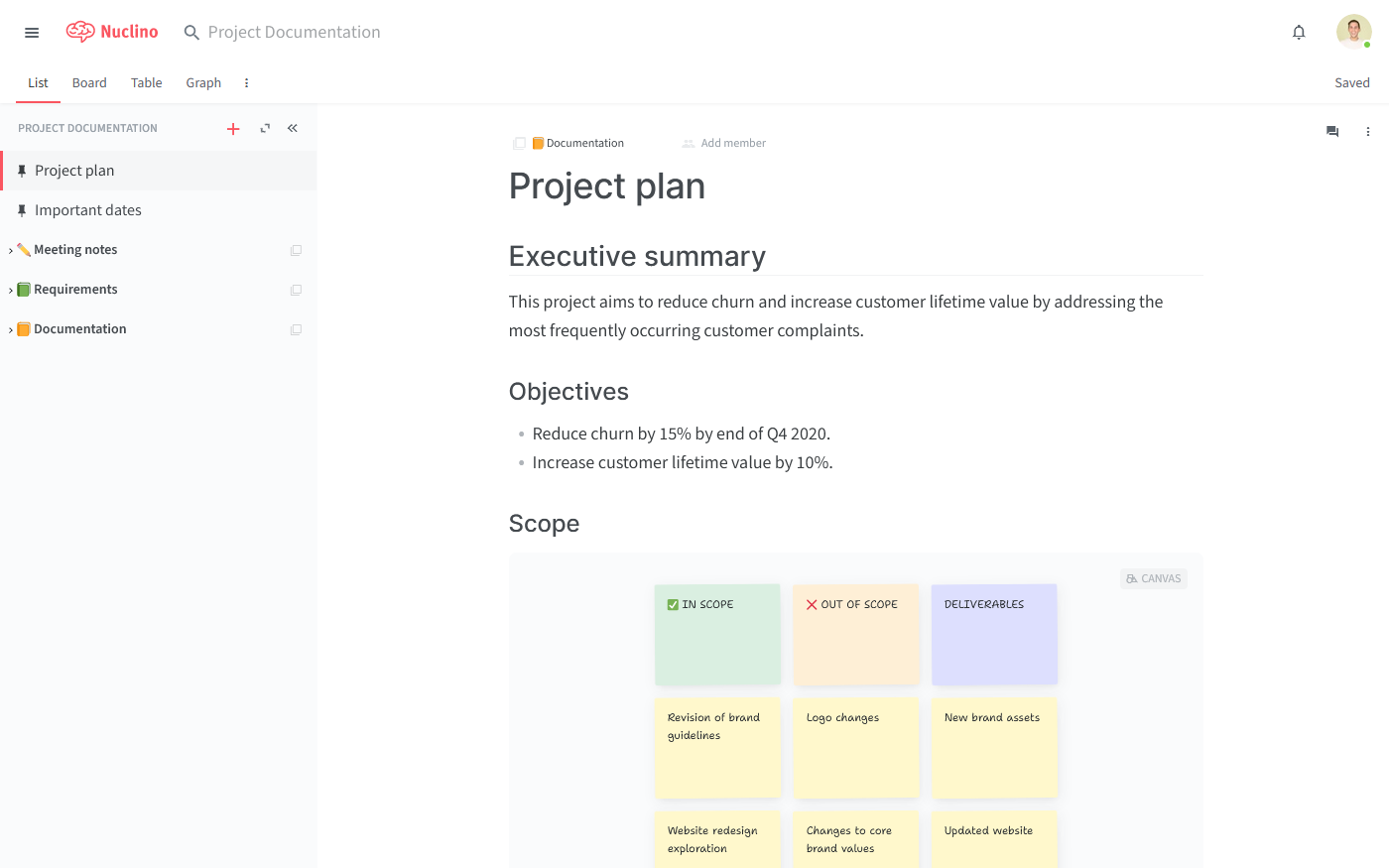Open the notifications bell
Screen dimensions: 1389x868
(x=1299, y=33)
